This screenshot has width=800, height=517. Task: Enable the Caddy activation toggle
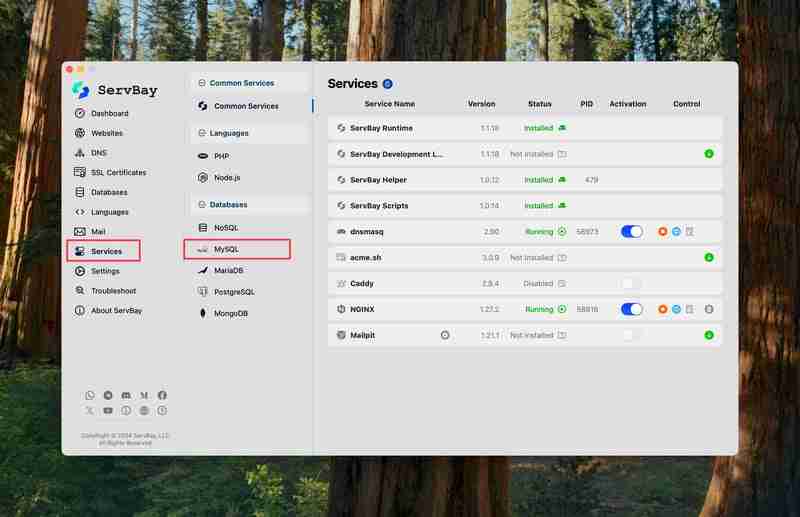click(x=631, y=283)
